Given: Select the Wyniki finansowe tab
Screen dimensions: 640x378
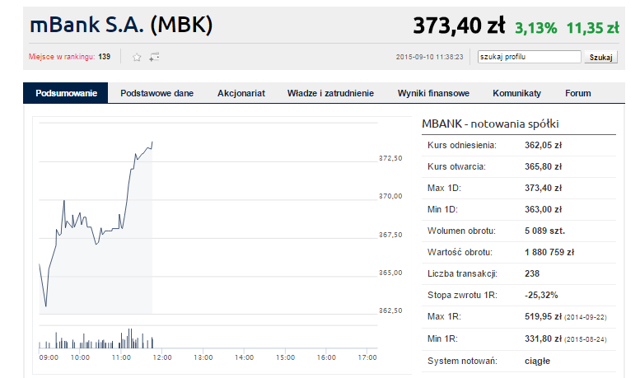Looking at the screenshot, I should (x=433, y=93).
